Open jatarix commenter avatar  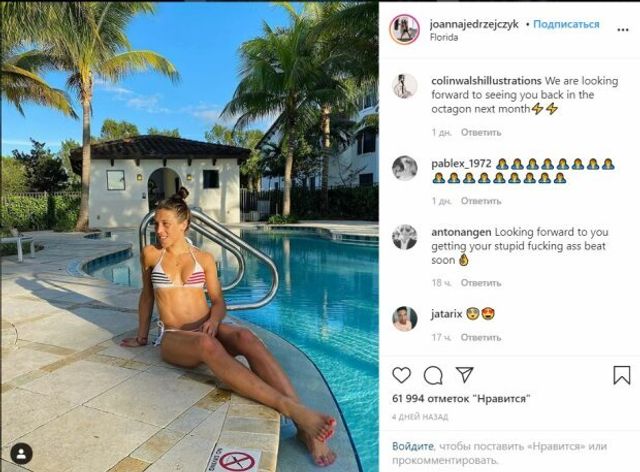[404, 318]
